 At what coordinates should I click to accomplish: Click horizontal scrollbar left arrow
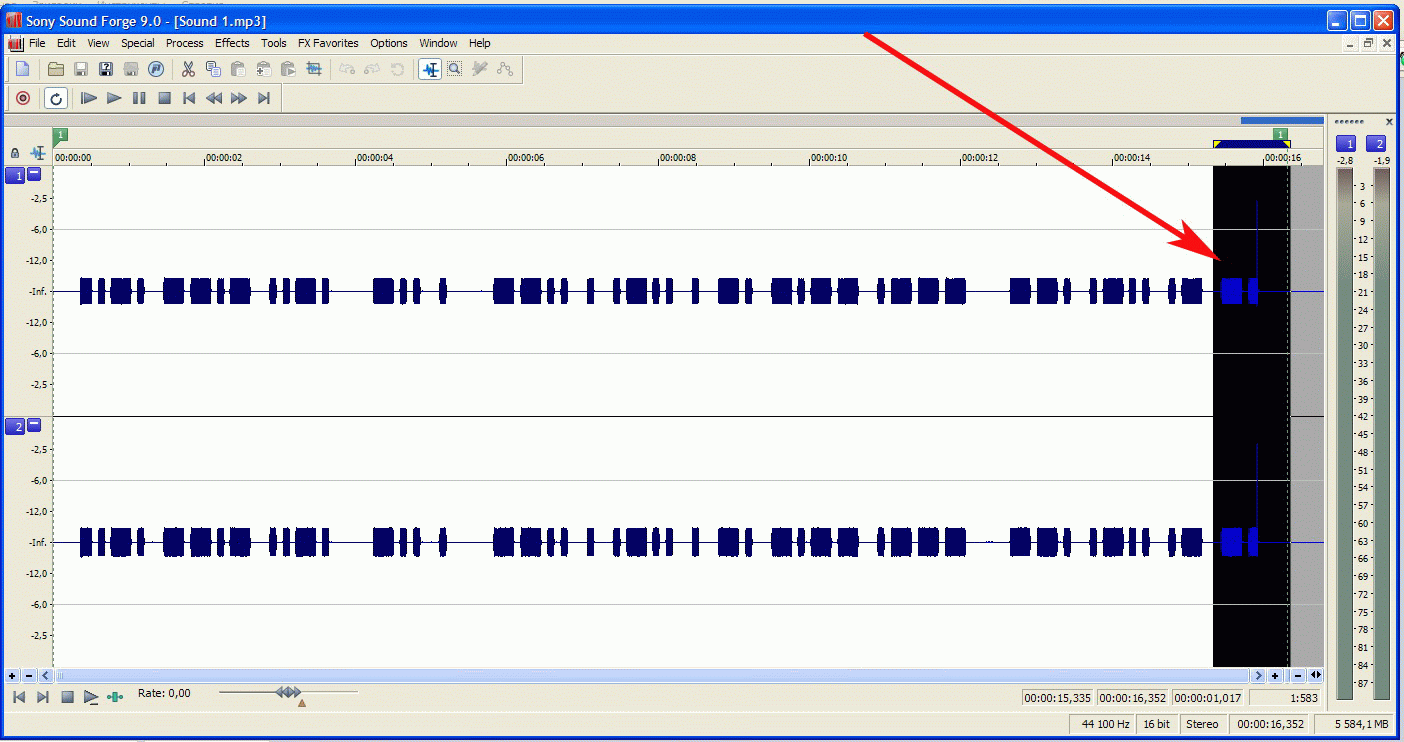[46, 676]
